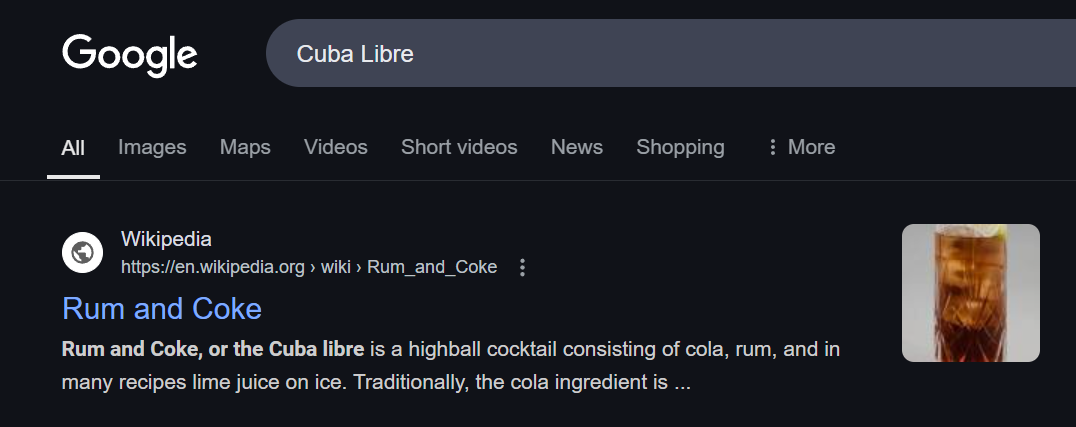Viewport: 1076px width, 427px height.
Task: Switch to the News tab
Action: pos(577,147)
